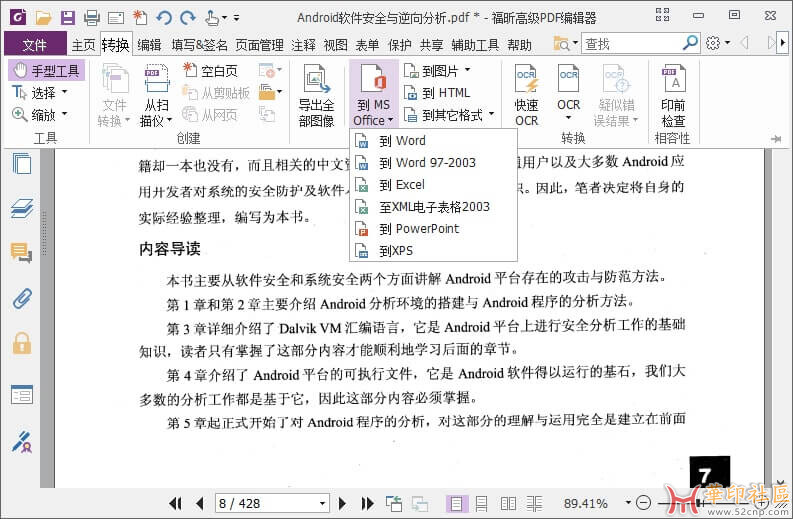
Task: Switch to the Protect (保护) tab
Action: (x=400, y=45)
